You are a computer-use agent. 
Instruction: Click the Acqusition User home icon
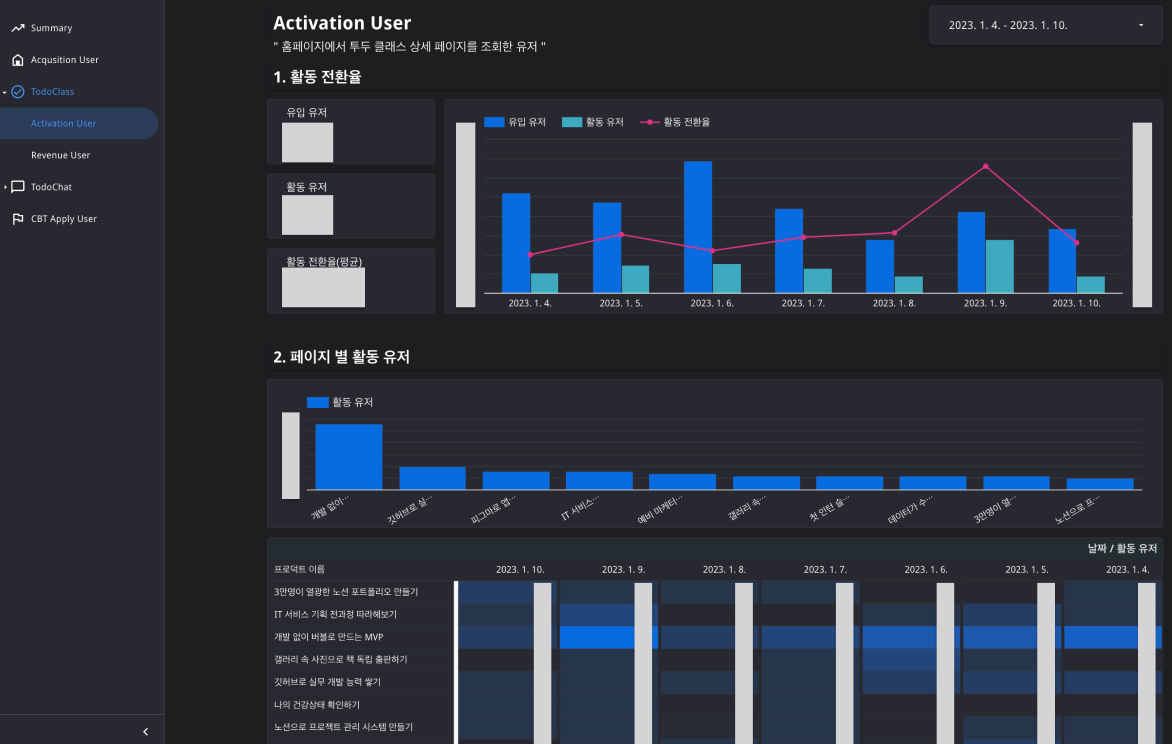[x=18, y=60]
